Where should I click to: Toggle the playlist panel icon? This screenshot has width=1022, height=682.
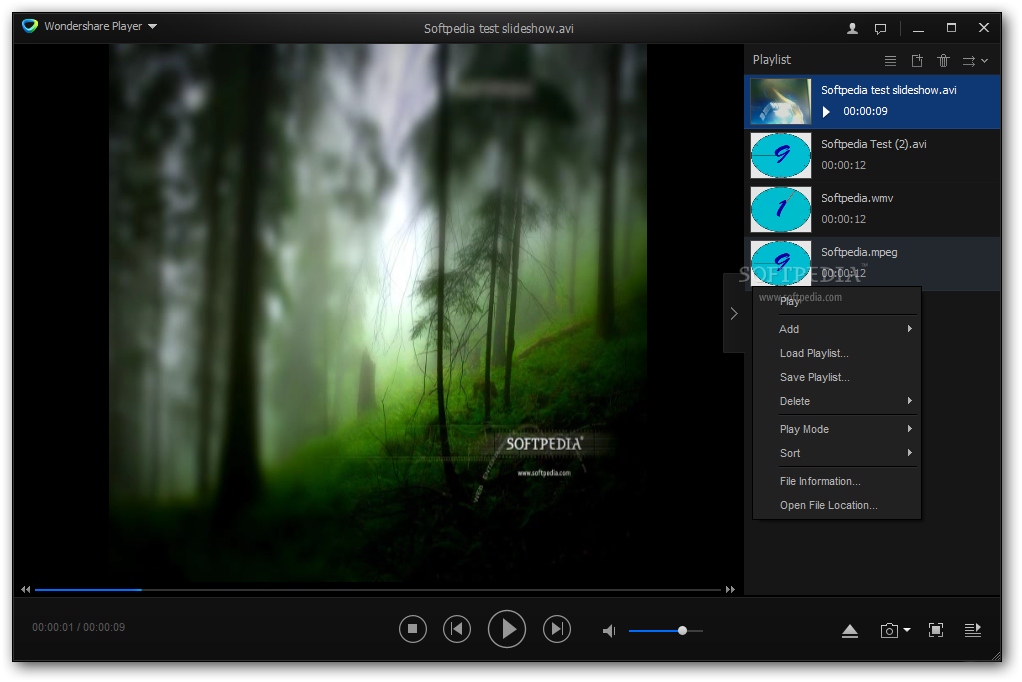coord(972,630)
